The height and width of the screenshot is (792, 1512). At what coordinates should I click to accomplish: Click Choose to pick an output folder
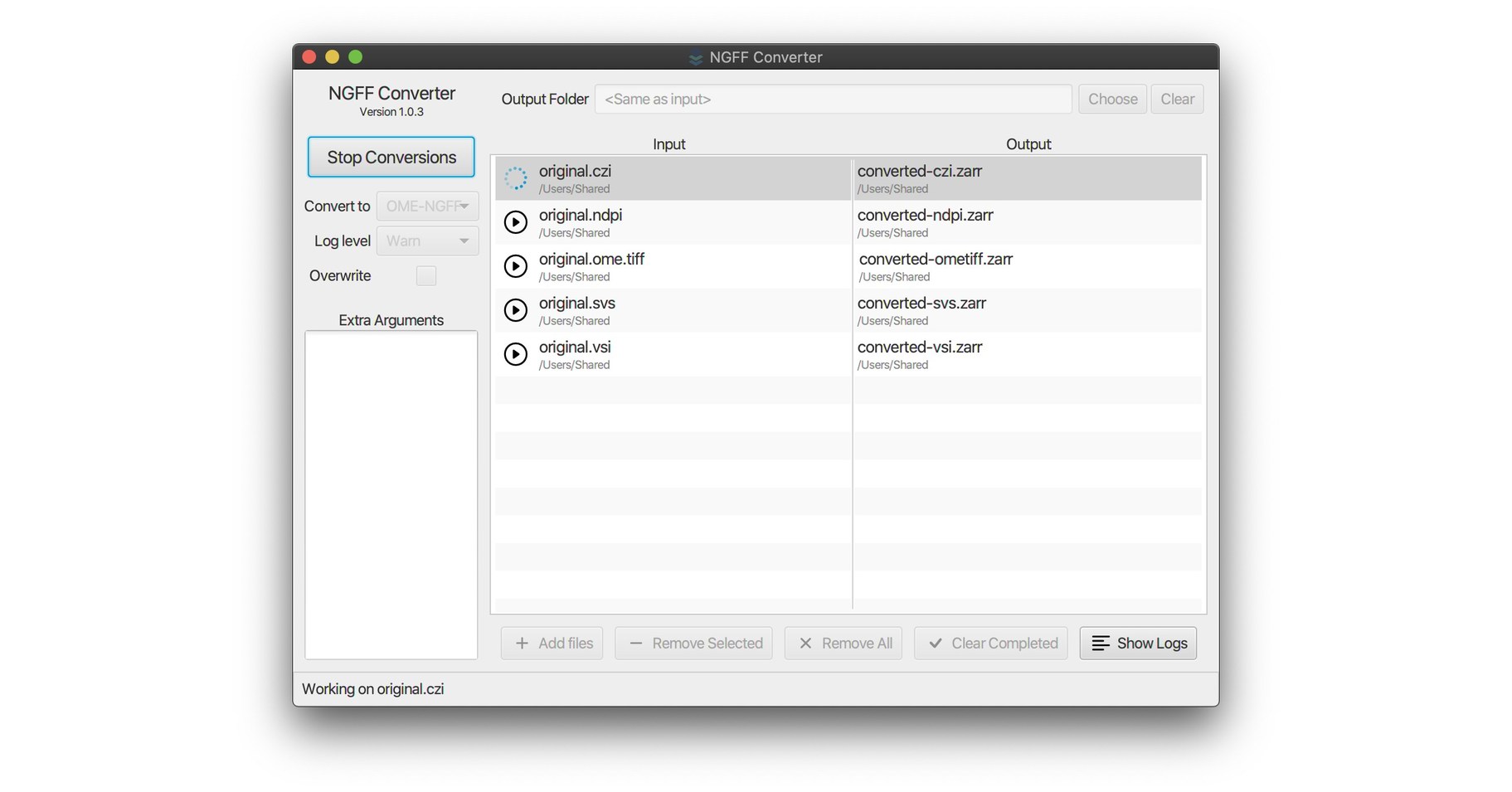click(x=1112, y=99)
